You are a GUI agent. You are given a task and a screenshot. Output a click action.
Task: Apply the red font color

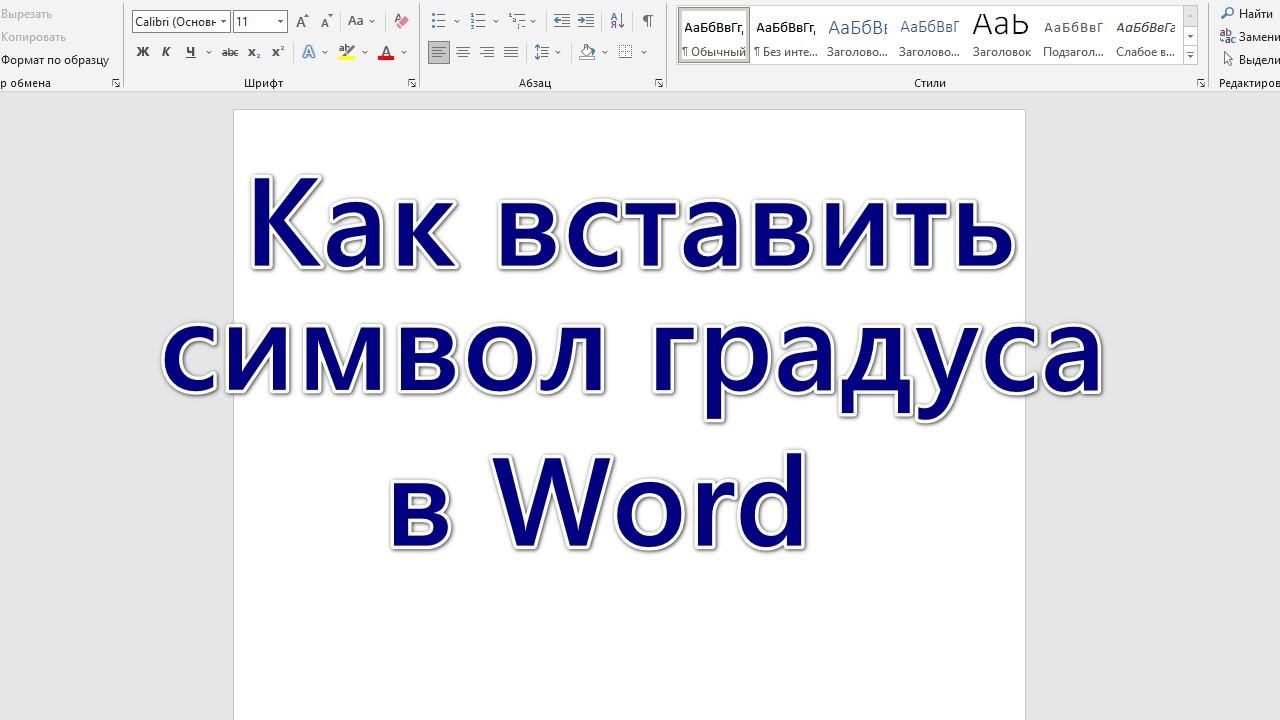(386, 52)
